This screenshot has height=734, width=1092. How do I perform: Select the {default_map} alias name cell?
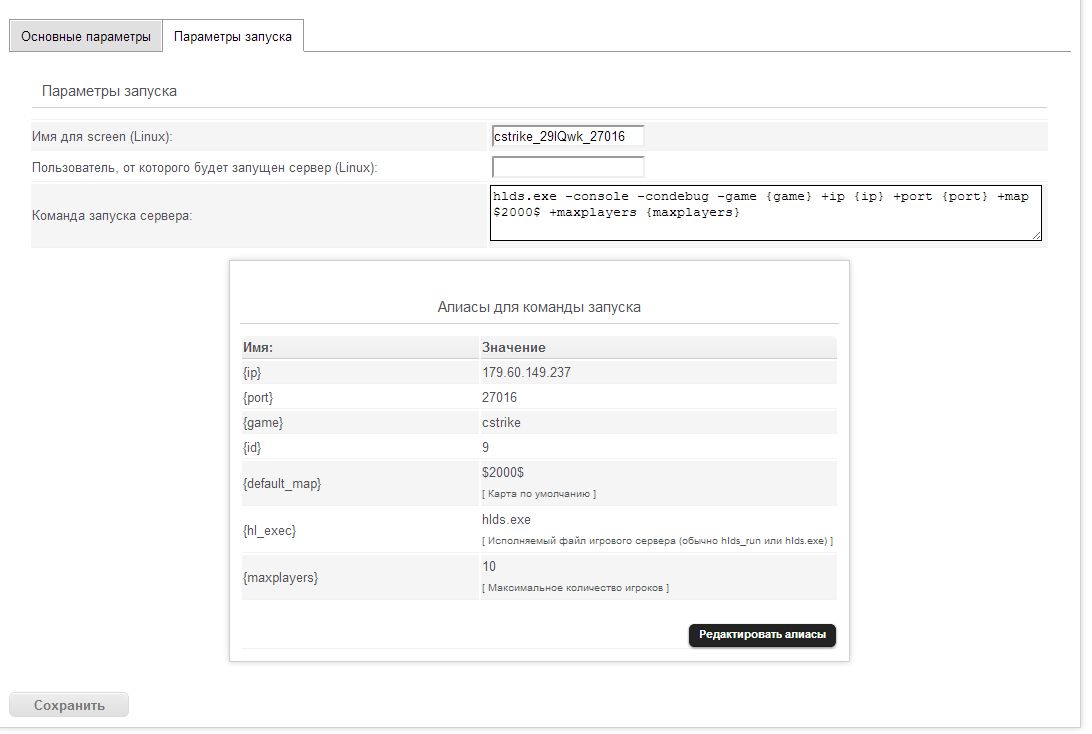281,483
